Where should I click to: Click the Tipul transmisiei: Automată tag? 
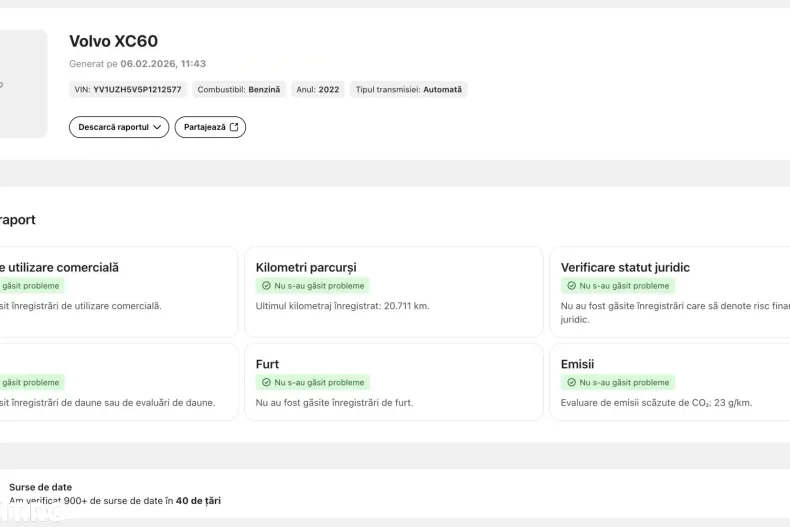pyautogui.click(x=408, y=90)
